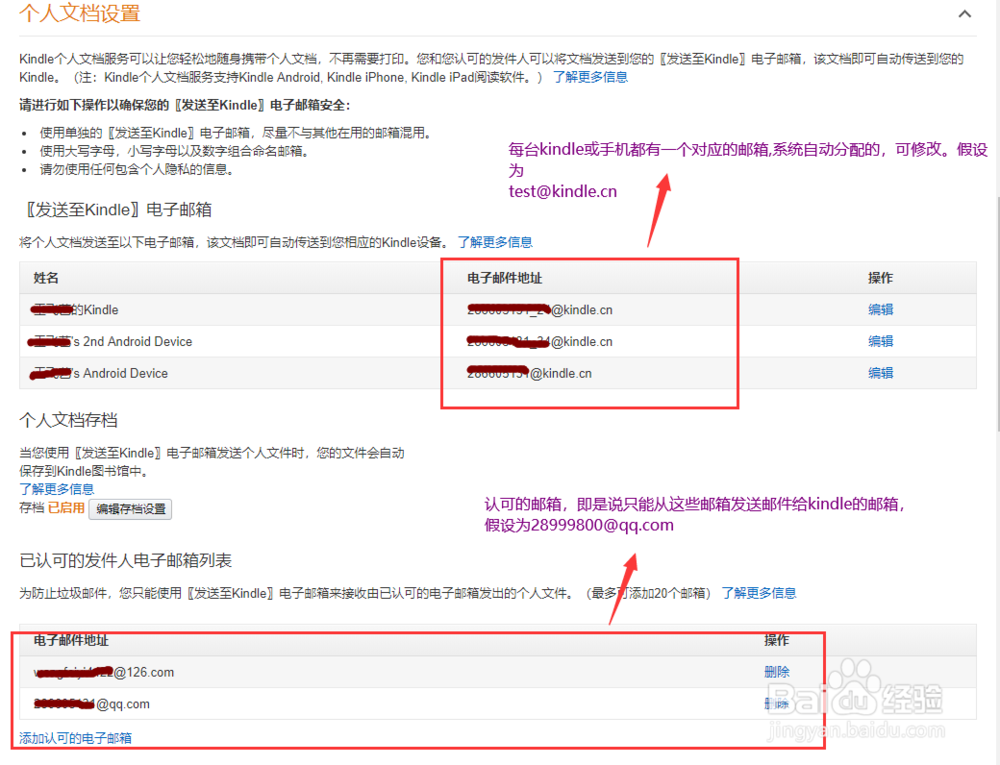Open 了解更多信息 next to 最多可添加20个邮箱
This screenshot has width=1000, height=765.
759,594
